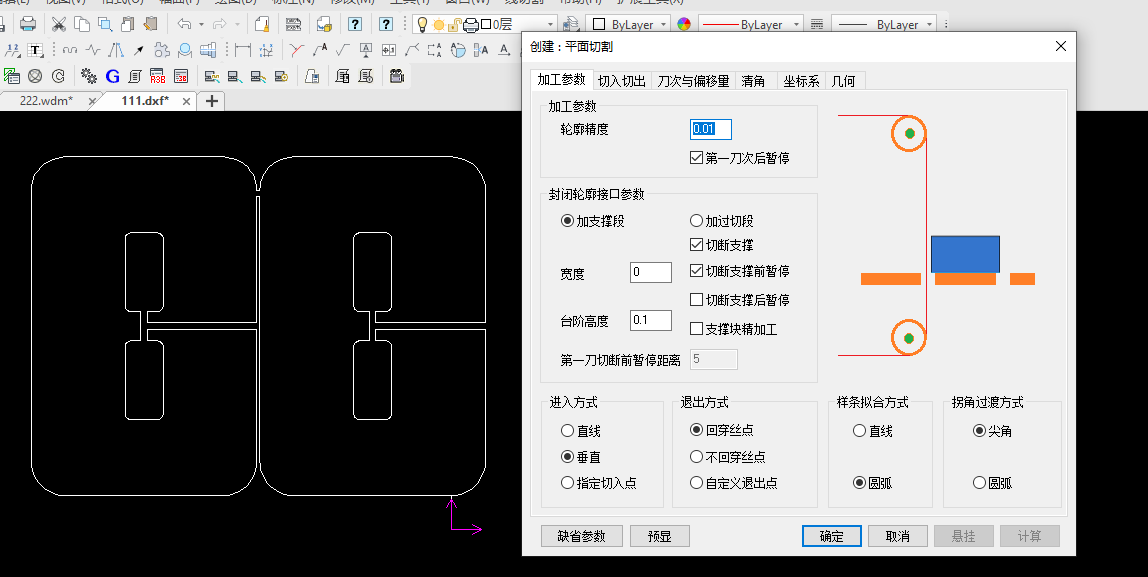Click the black arrow pointer tool icon
This screenshot has height=577, width=1148.
click(x=139, y=50)
